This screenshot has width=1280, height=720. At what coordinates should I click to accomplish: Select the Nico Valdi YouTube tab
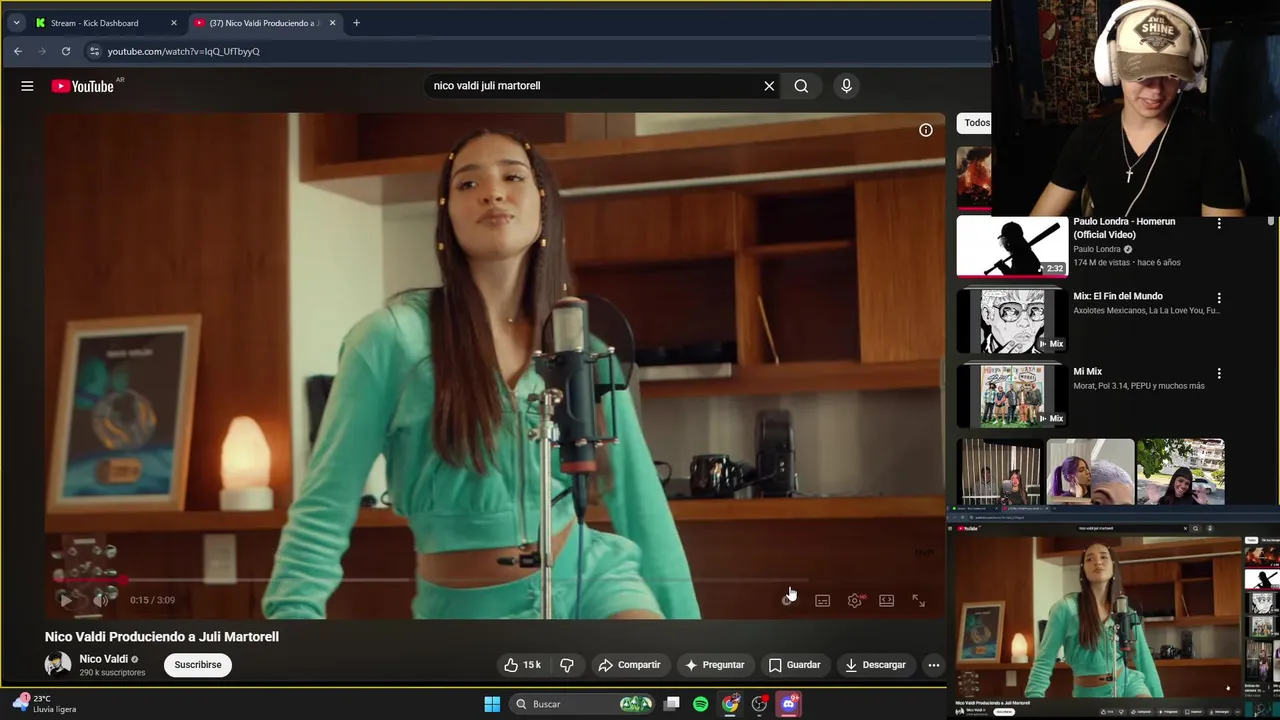263,23
